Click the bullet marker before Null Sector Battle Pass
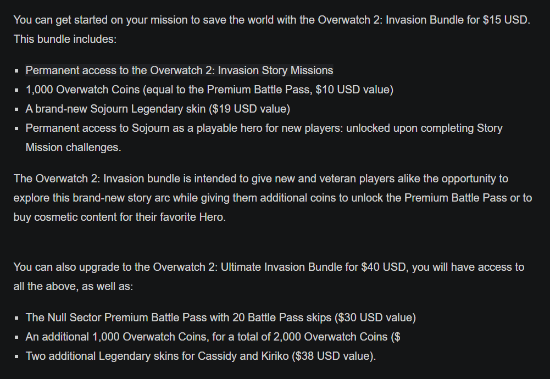The image size is (550, 379). click(16, 318)
